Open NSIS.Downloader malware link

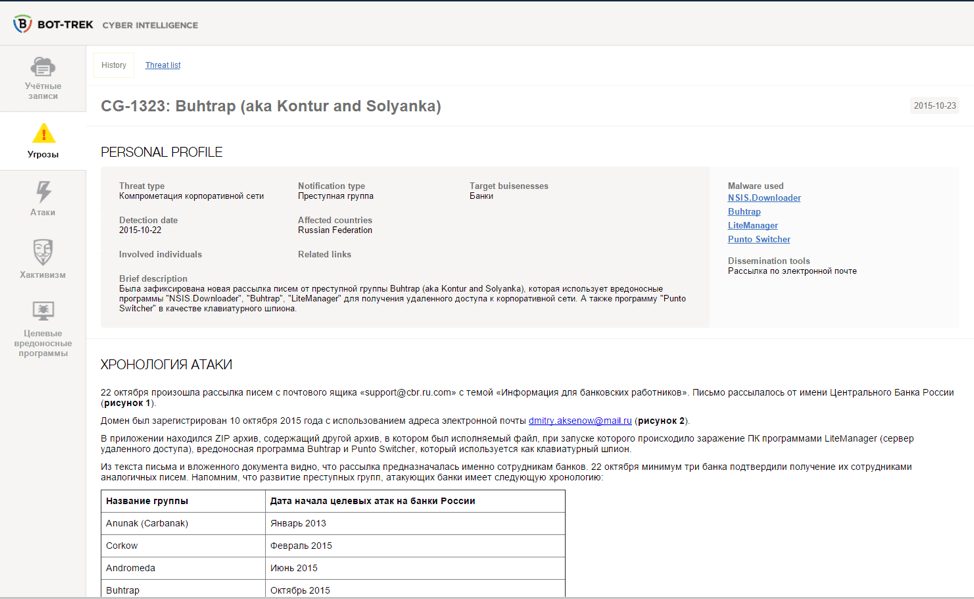tap(764, 198)
